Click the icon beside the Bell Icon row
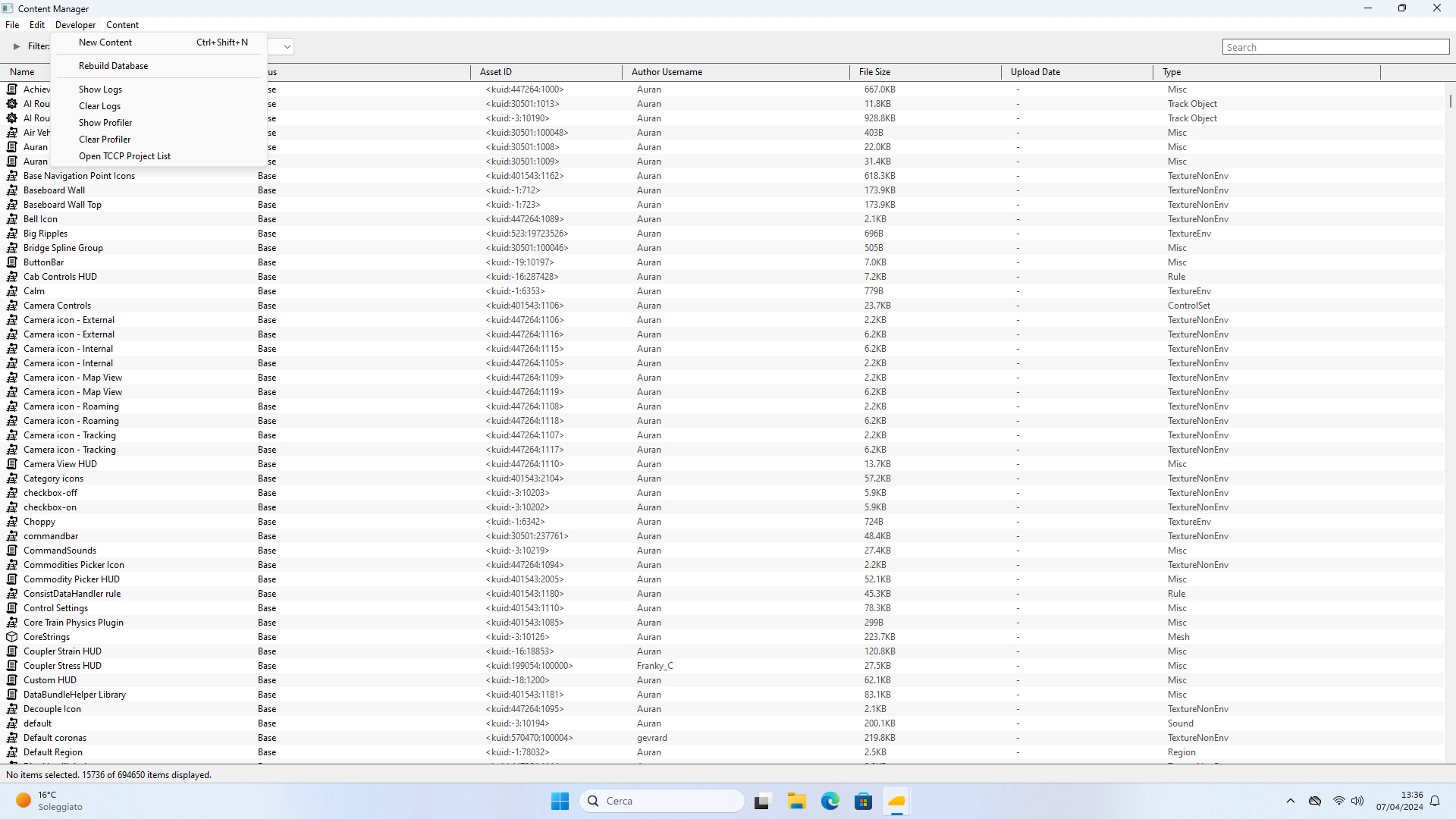This screenshot has height=819, width=1456. pyautogui.click(x=12, y=219)
